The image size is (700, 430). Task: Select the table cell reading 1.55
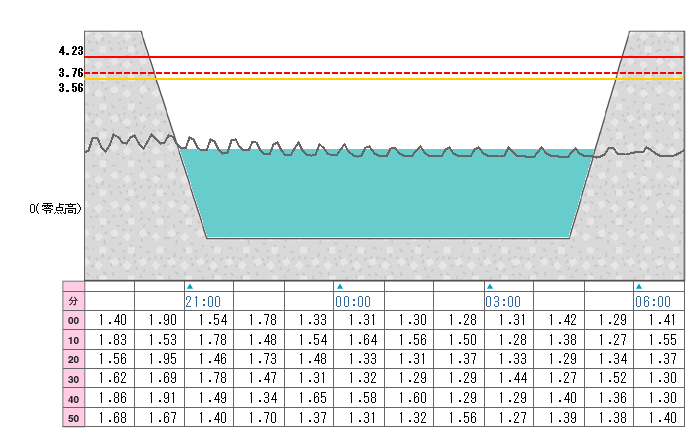[659, 340]
